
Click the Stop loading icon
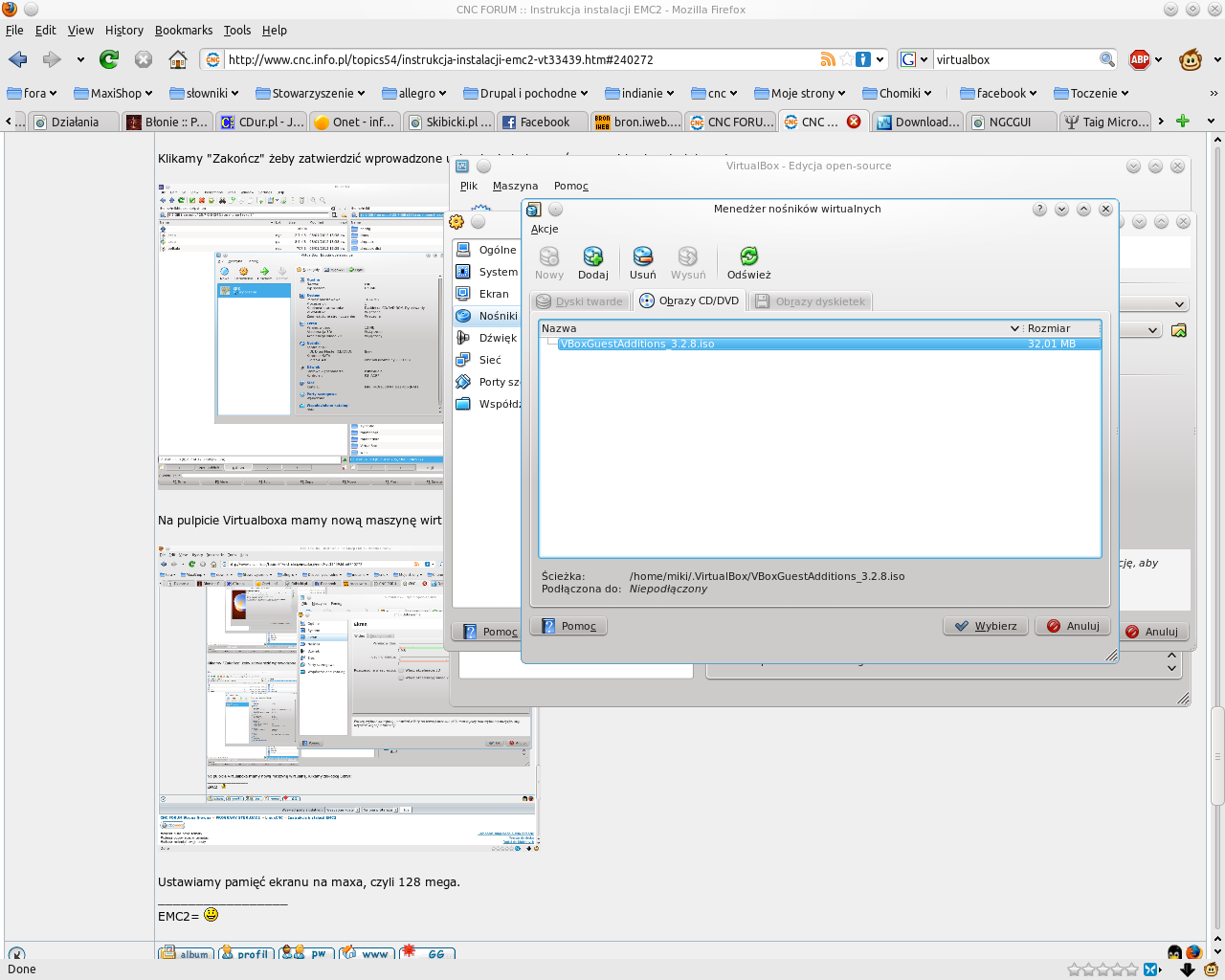[144, 59]
